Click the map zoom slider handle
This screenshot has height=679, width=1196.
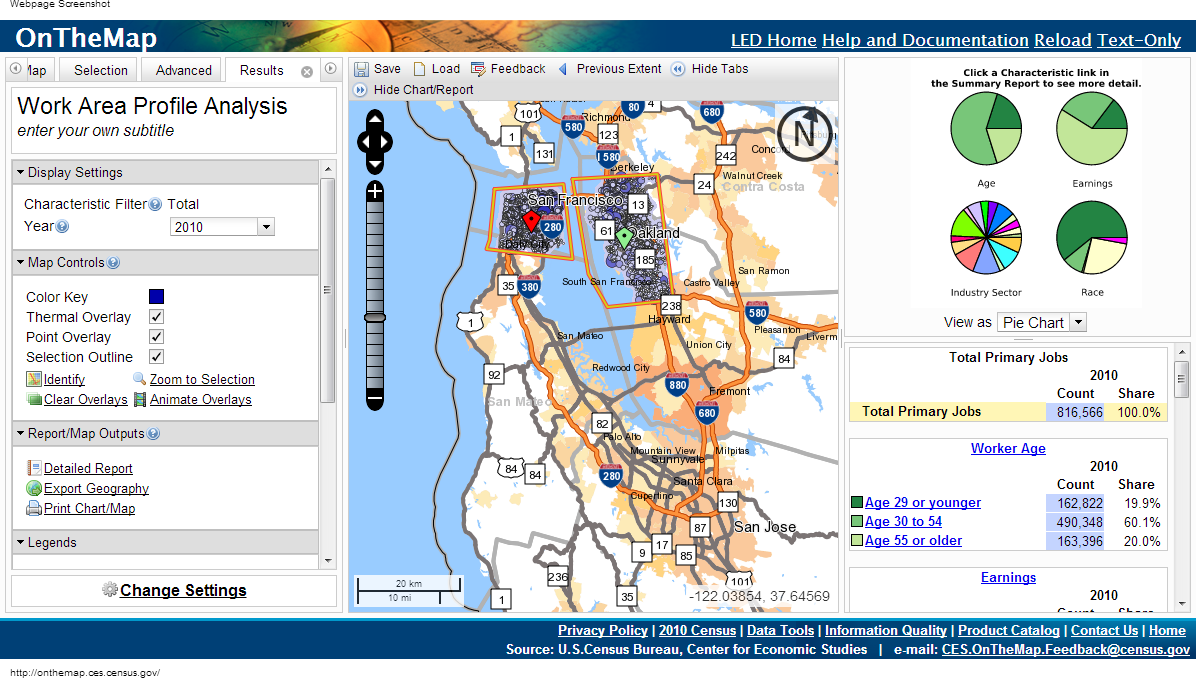[375, 317]
